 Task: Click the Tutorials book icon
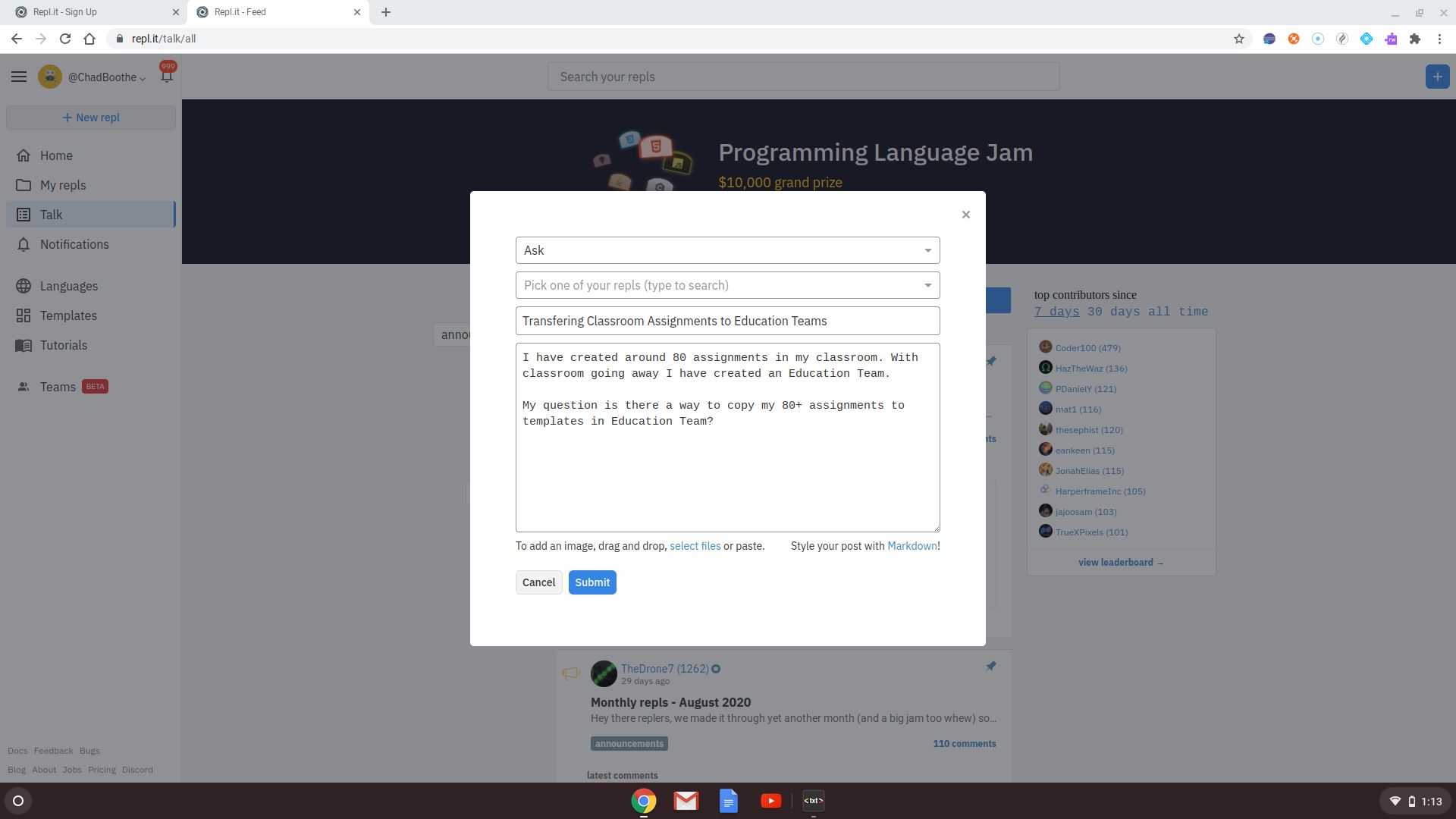click(24, 345)
